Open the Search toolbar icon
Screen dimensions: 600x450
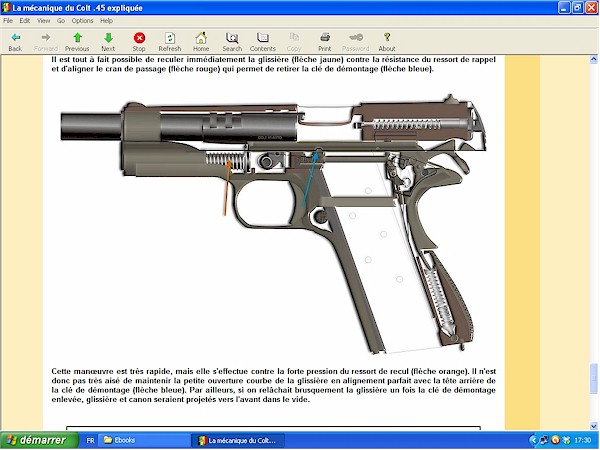(232, 38)
